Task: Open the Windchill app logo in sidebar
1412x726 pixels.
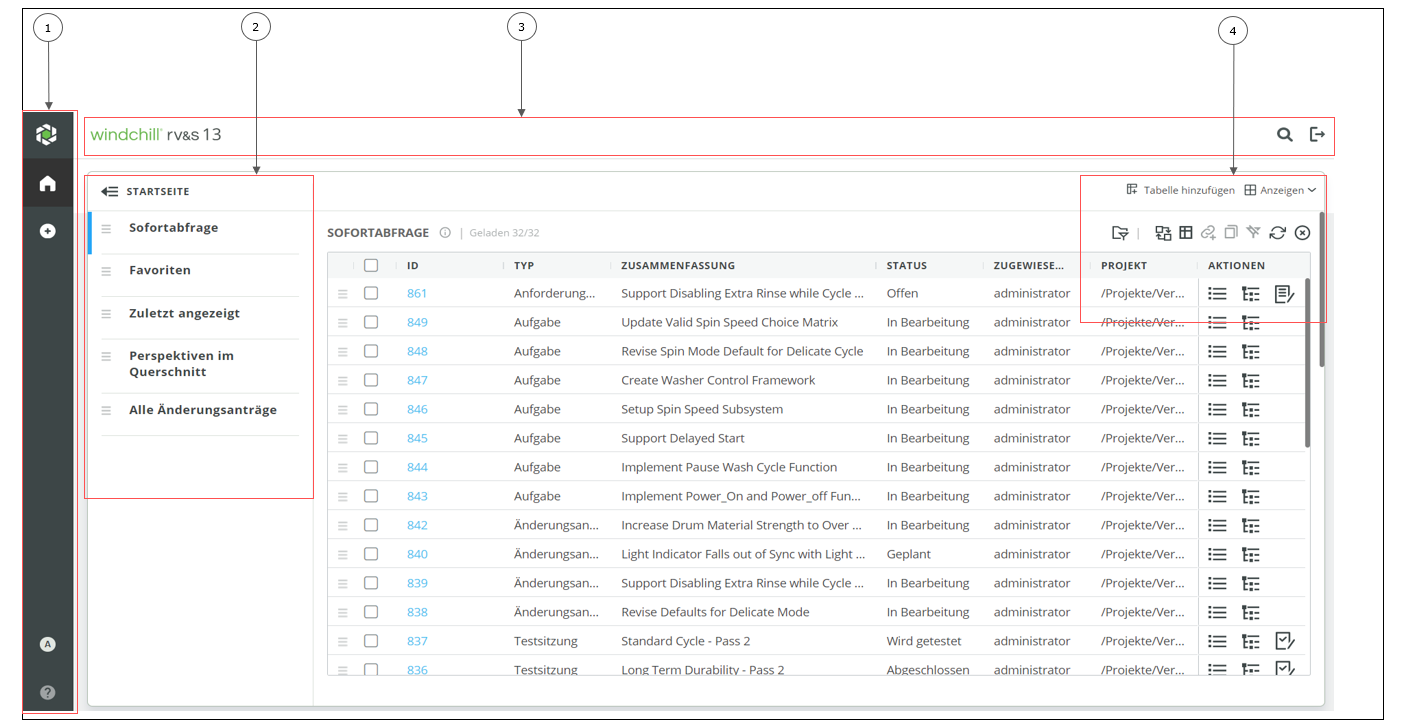Action: (47, 134)
